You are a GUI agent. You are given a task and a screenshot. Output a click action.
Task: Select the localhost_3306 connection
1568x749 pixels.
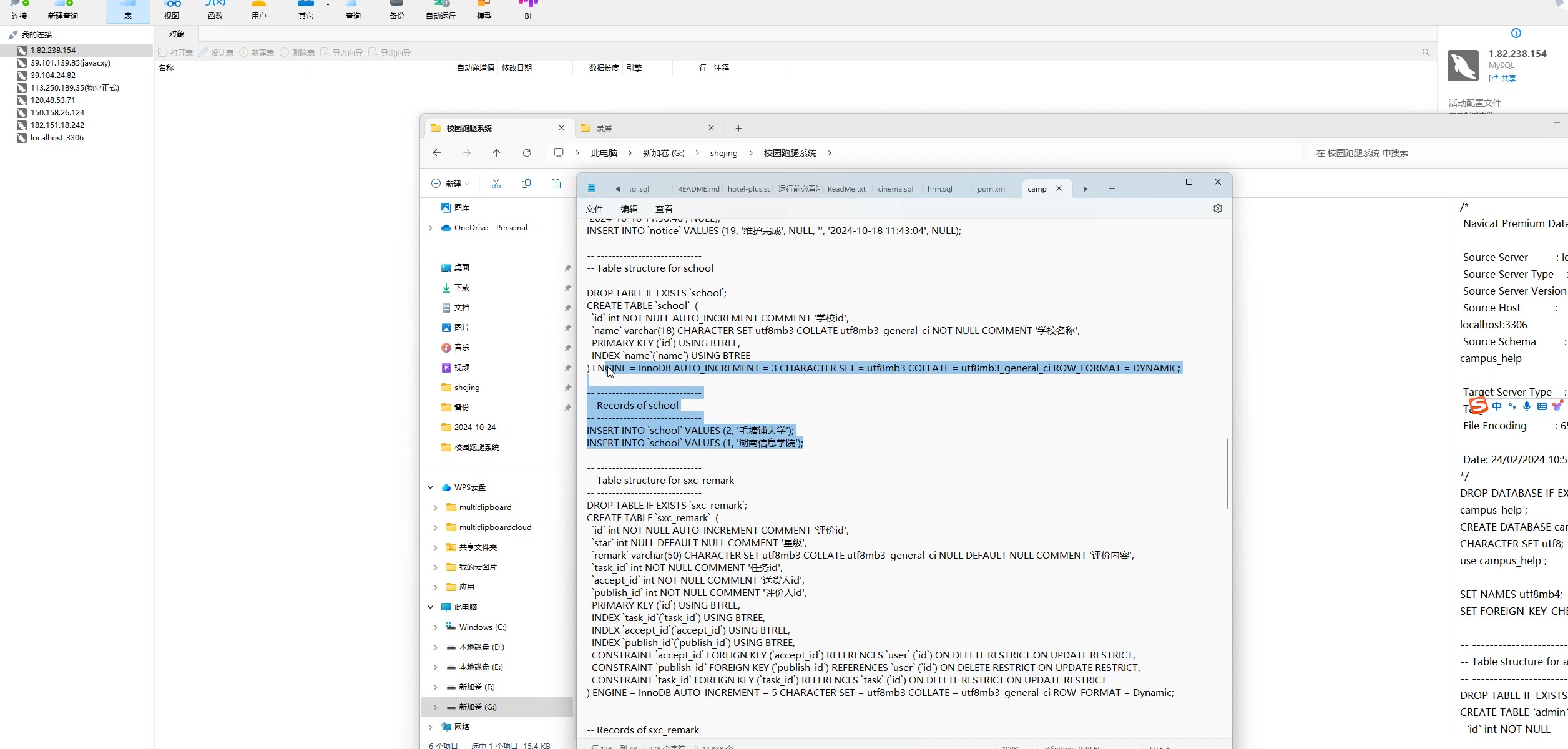[57, 138]
